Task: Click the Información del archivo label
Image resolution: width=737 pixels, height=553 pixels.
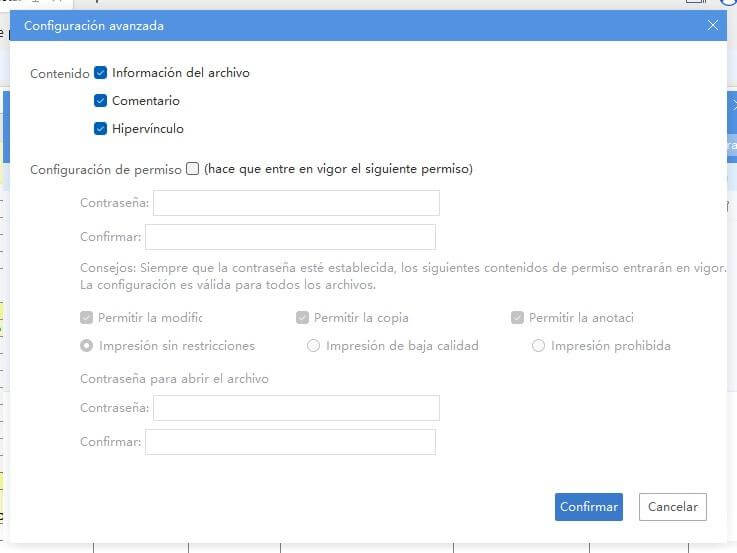Action: click(x=181, y=73)
